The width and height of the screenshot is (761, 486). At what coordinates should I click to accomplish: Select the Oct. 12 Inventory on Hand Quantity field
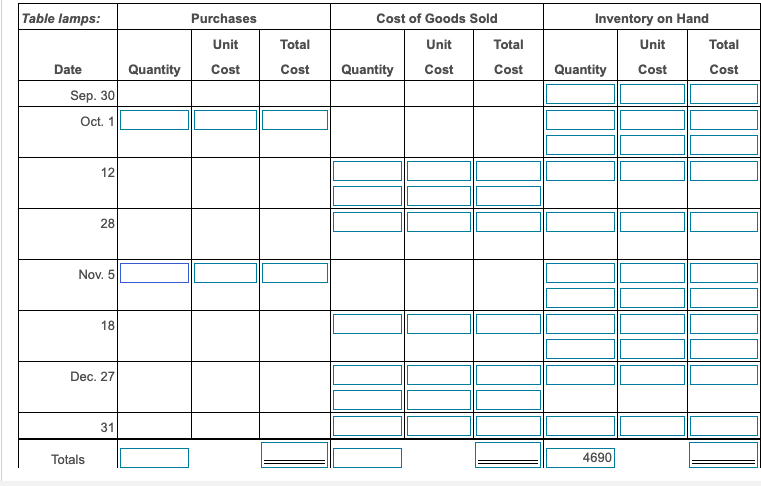[580, 171]
